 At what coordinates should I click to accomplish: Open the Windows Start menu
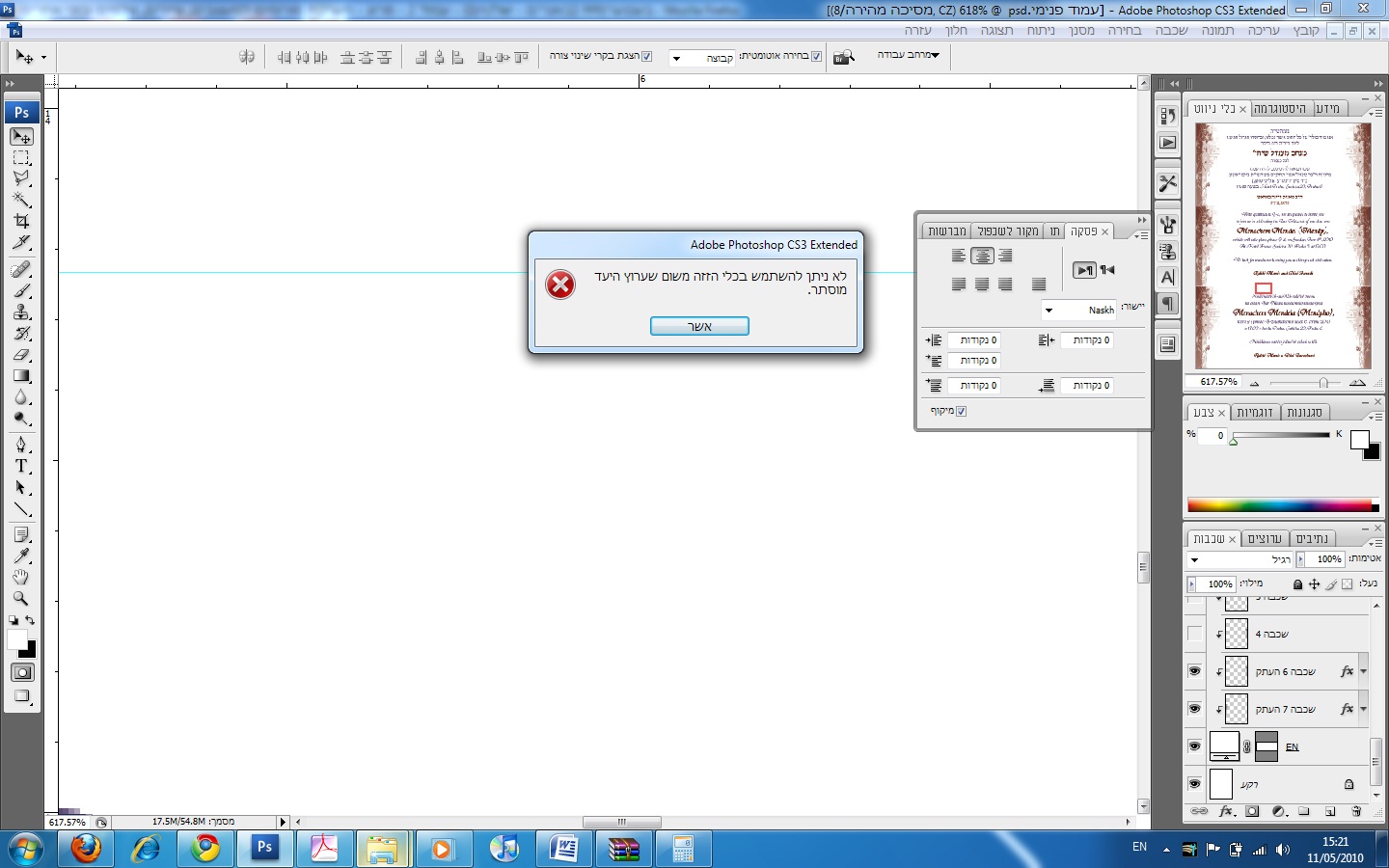(x=26, y=849)
